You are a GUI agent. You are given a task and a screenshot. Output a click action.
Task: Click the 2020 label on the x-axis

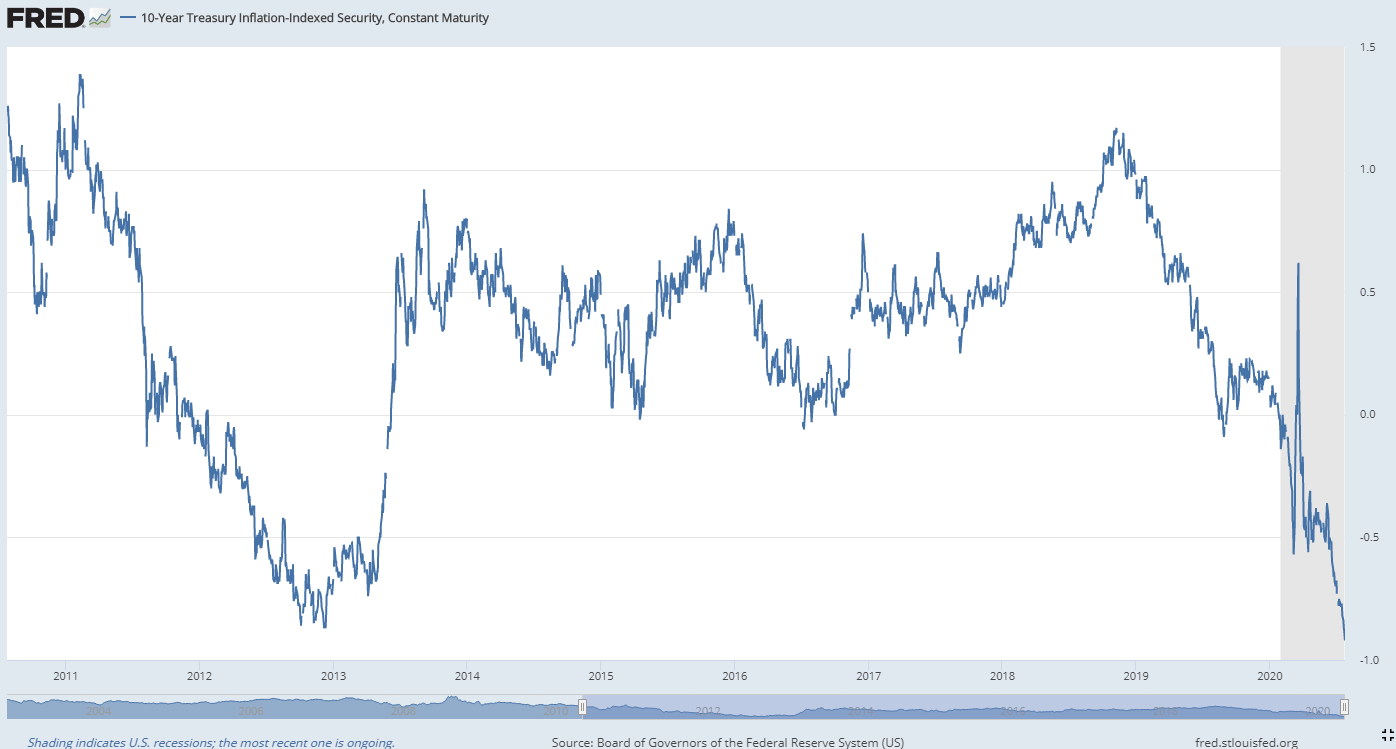coord(1269,677)
